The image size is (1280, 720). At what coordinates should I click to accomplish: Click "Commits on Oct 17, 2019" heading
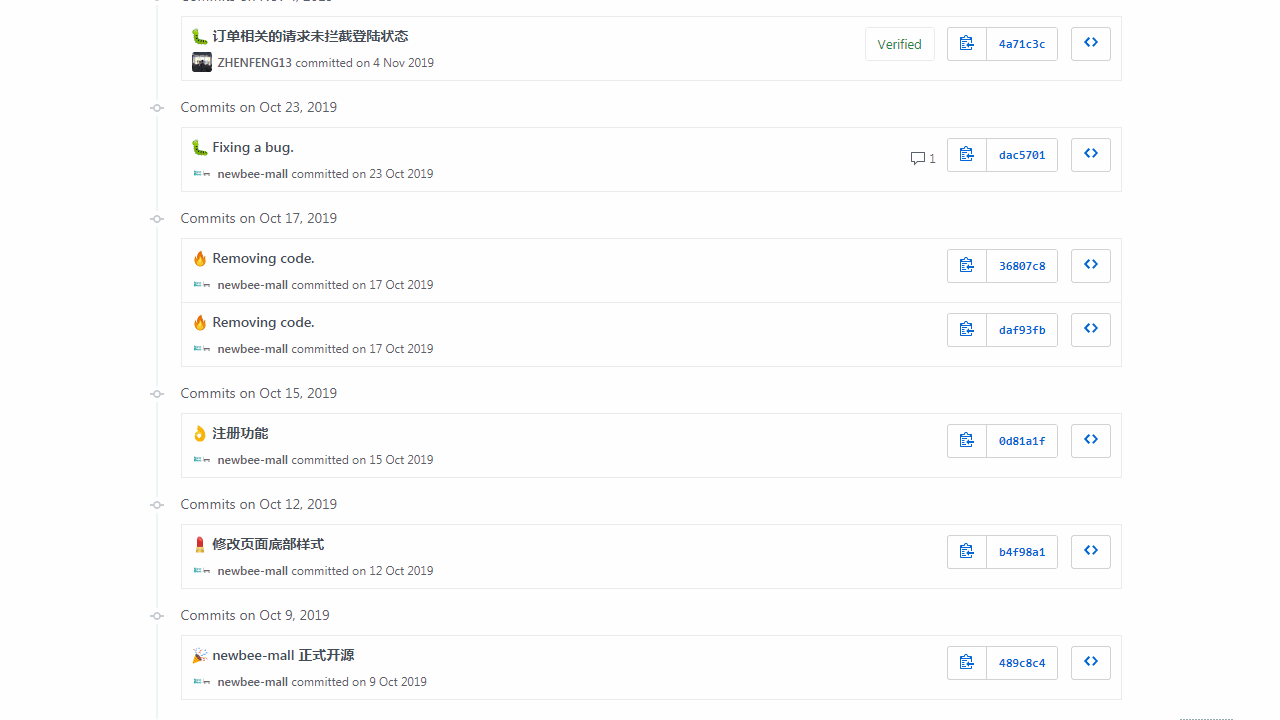click(x=259, y=218)
